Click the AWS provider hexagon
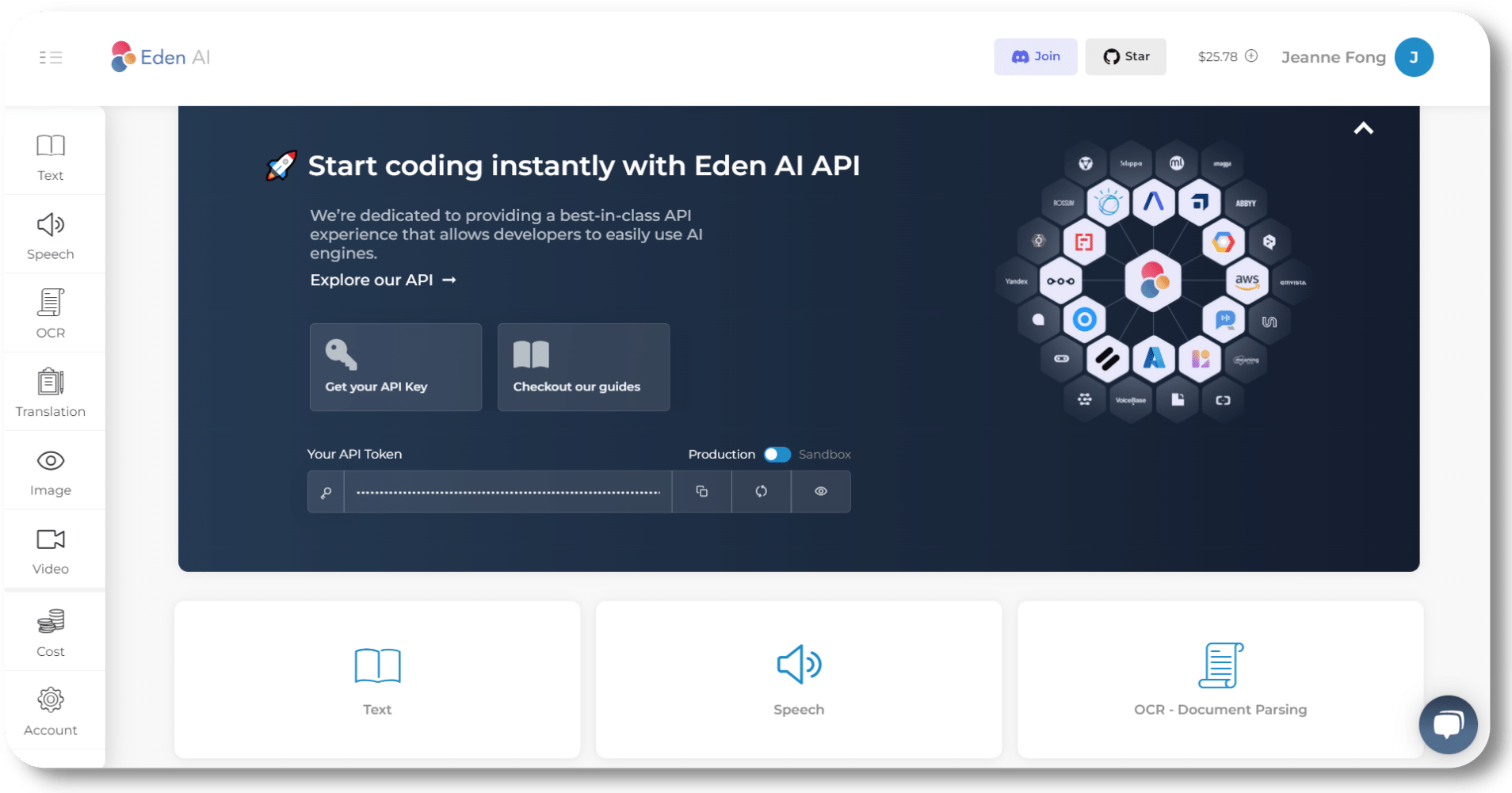1512x793 pixels. 1247,280
